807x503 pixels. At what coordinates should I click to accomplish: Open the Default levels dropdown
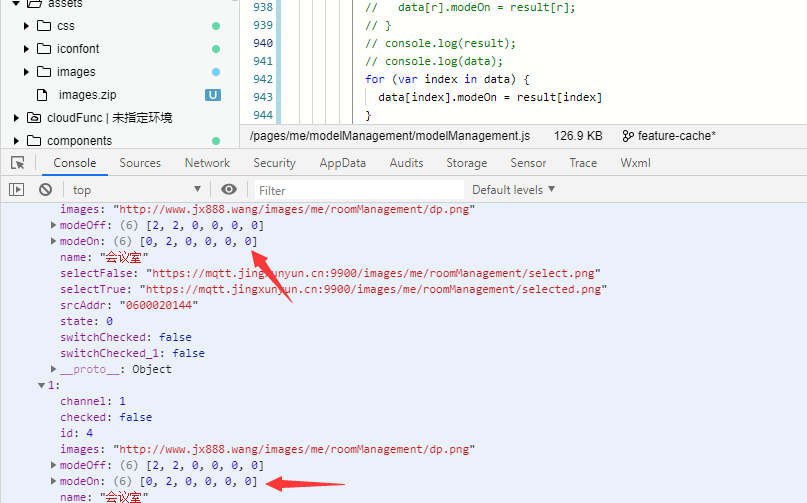tap(514, 189)
